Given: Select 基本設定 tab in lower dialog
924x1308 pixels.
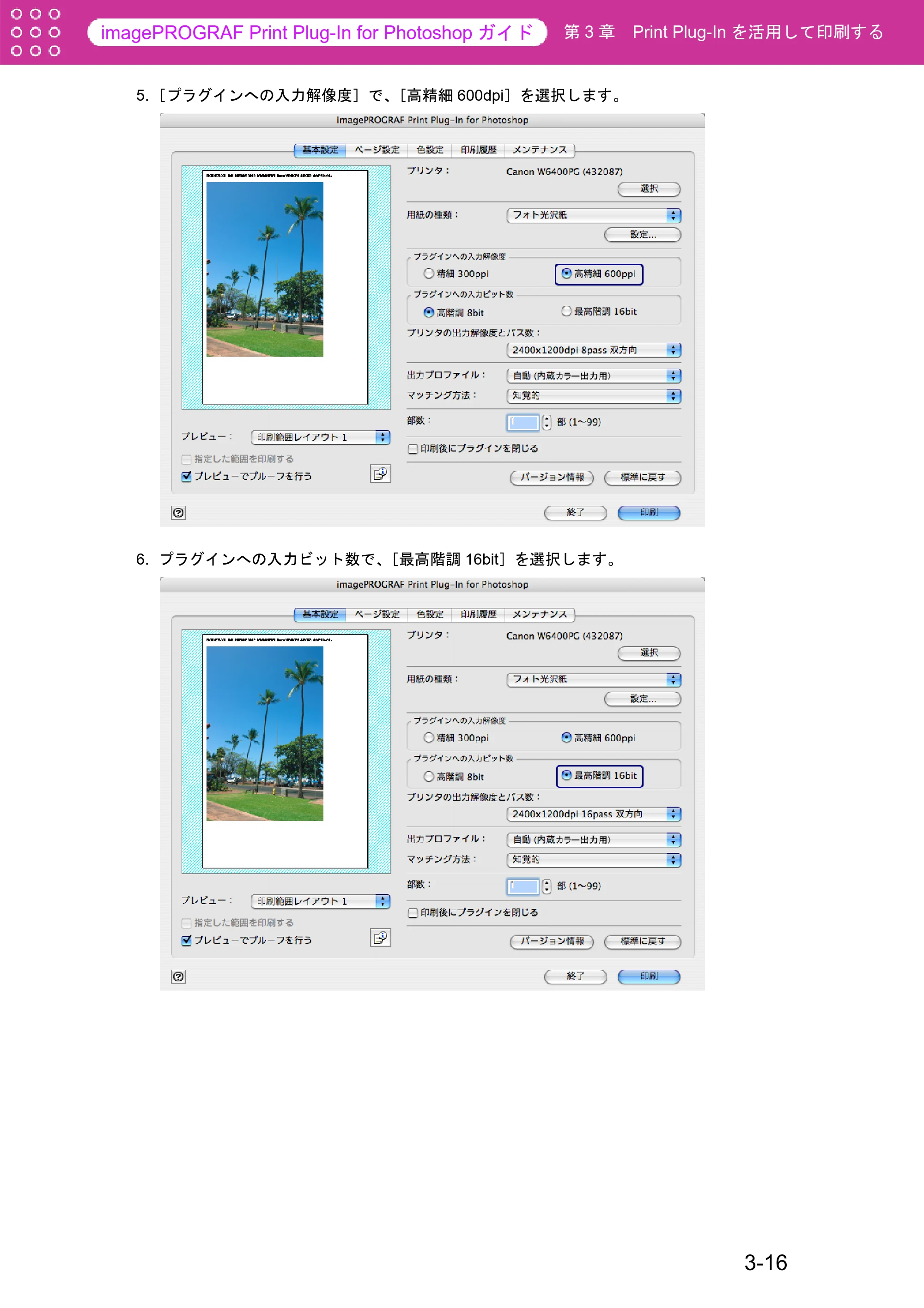Looking at the screenshot, I should coord(320,614).
